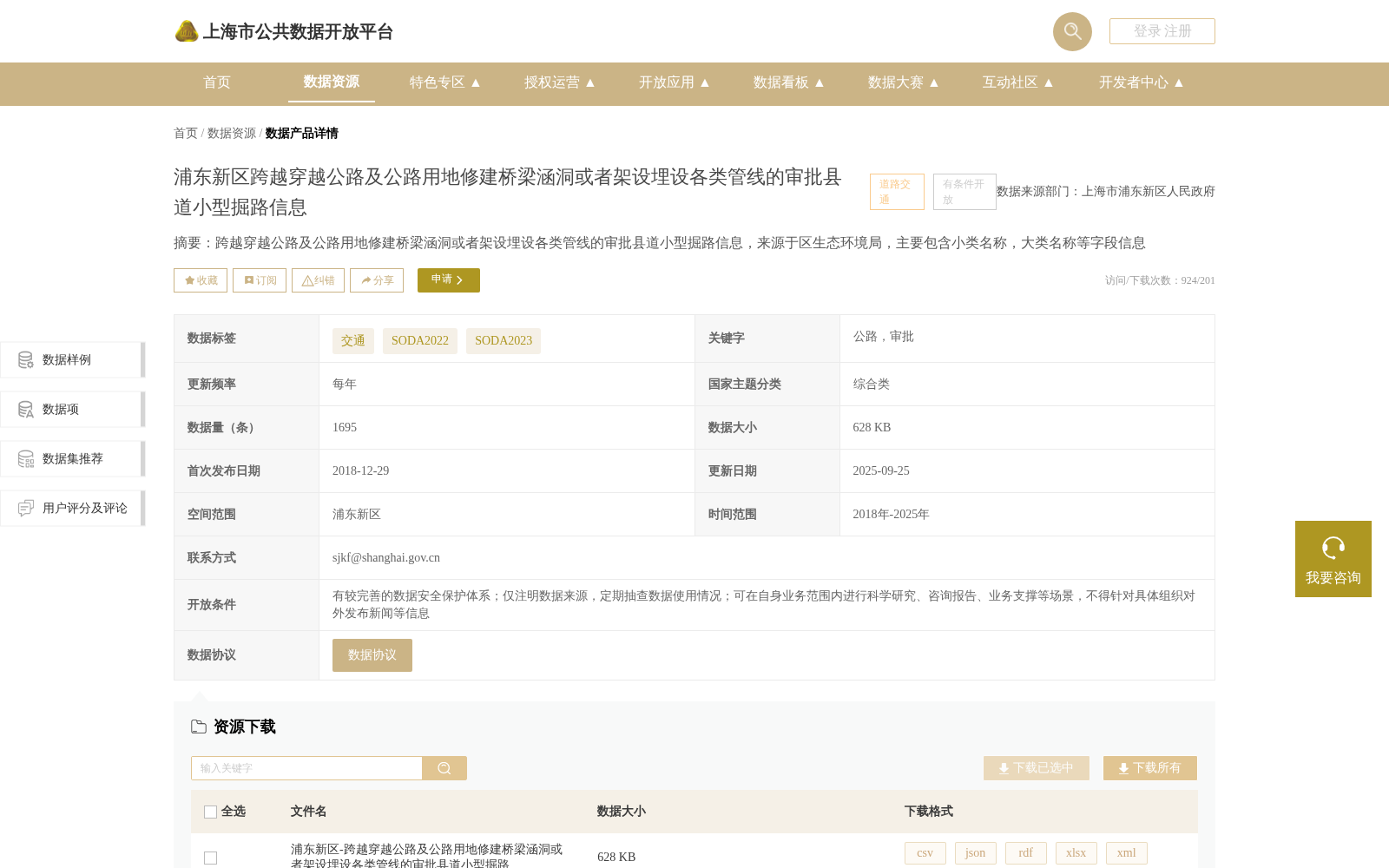The image size is (1389, 868).
Task: Click the 时间范围 value 2018年-2025年
Action: point(892,515)
